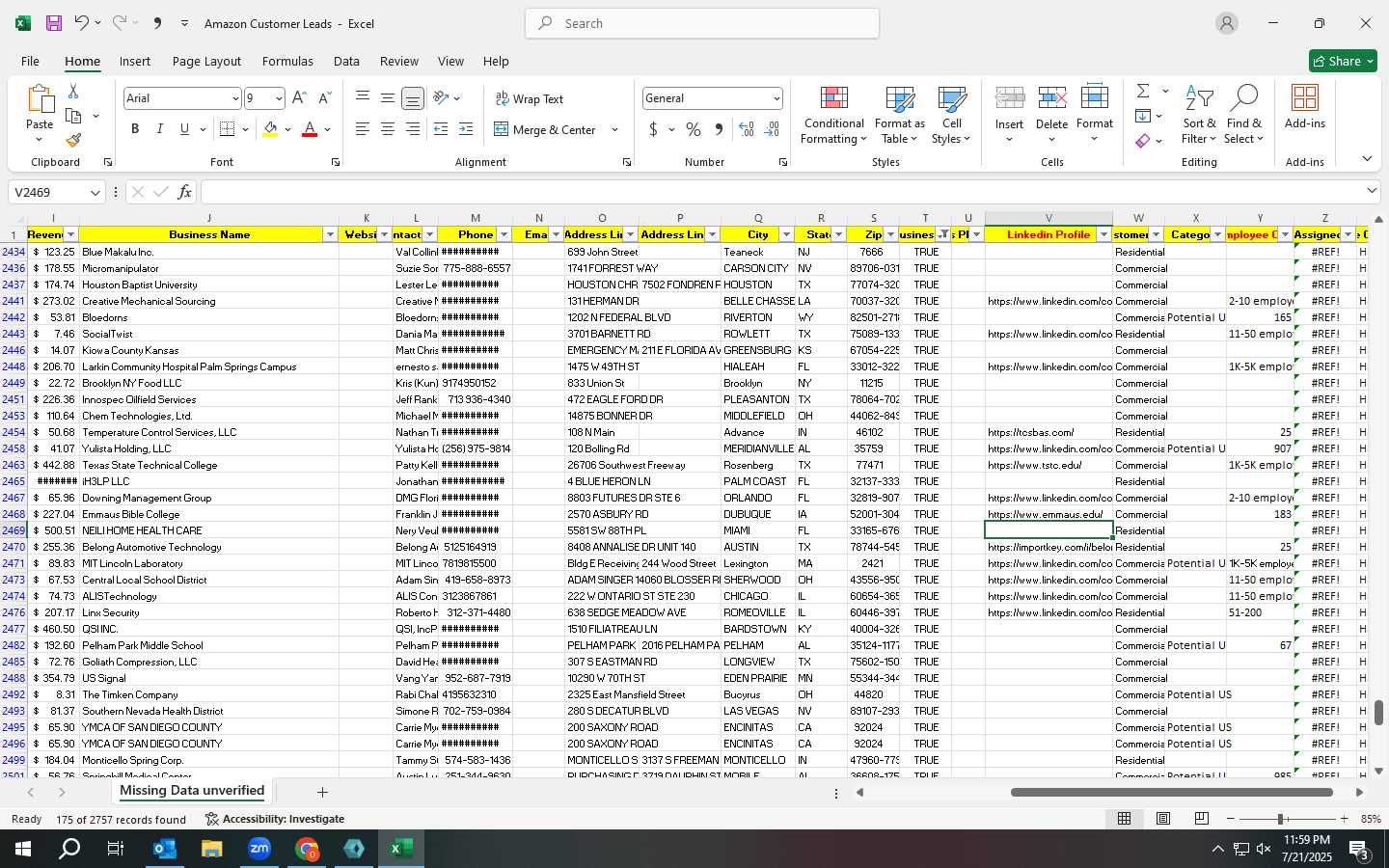Click the Decrease Indent icon

pos(441,129)
